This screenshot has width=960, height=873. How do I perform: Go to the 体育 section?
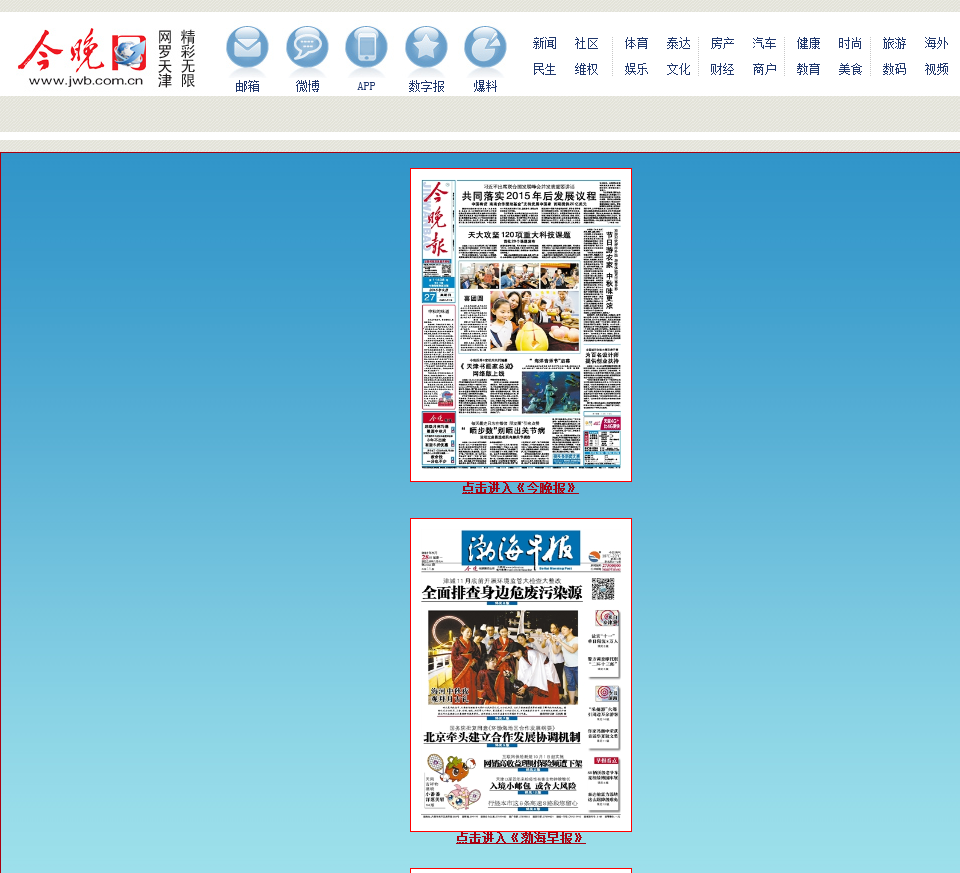[636, 43]
